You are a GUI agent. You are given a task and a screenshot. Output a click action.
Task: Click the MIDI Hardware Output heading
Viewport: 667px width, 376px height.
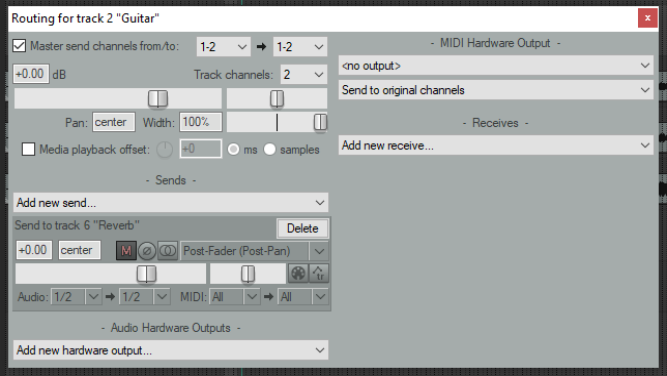(x=495, y=43)
